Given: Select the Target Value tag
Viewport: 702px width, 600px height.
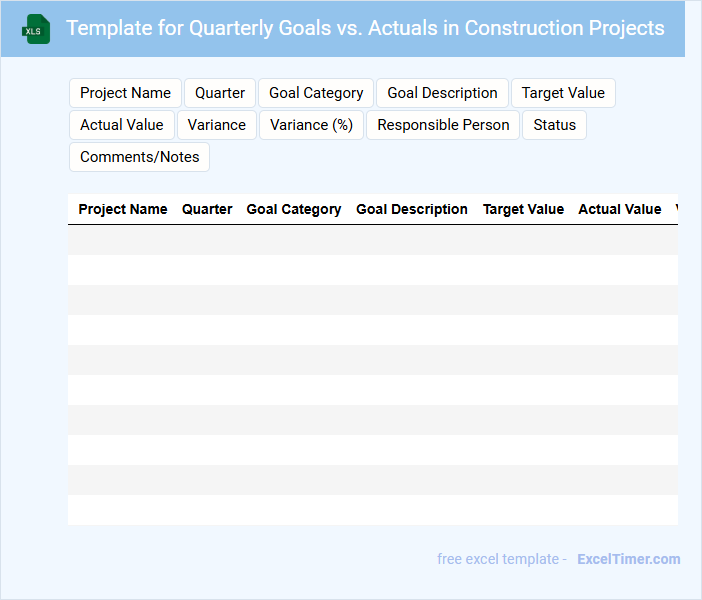Looking at the screenshot, I should click(x=563, y=93).
